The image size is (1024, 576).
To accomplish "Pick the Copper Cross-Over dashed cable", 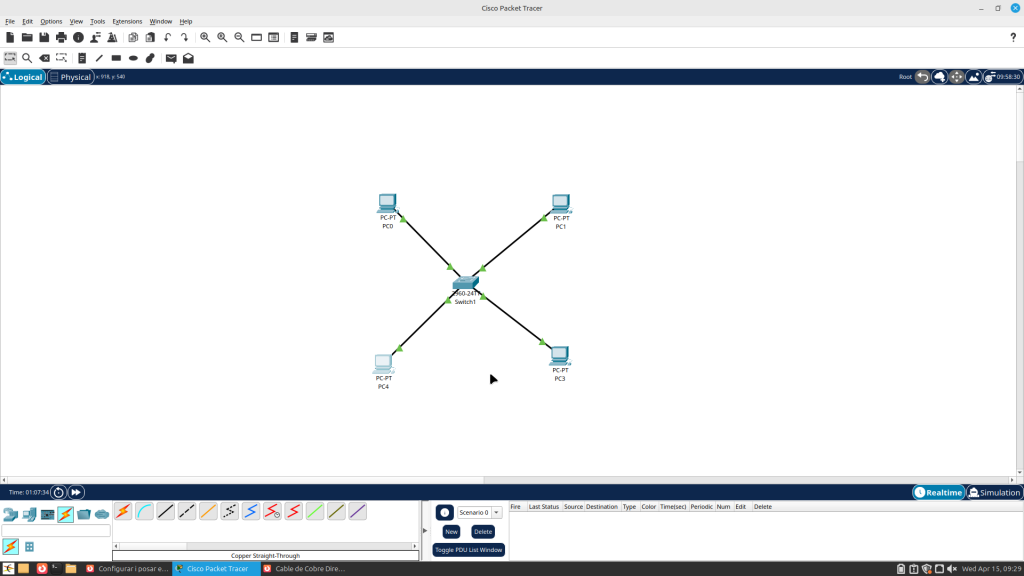I will point(187,512).
